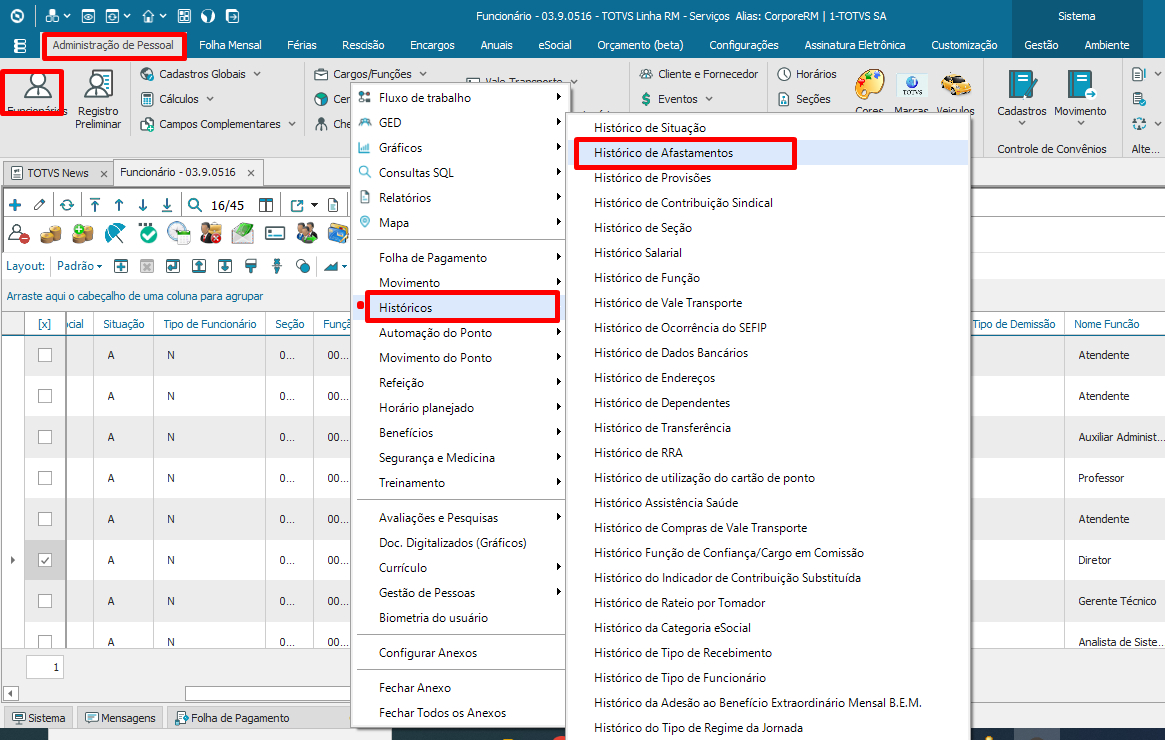Viewport: 1165px width, 740px height.
Task: Go to first record arrow
Action: tap(95, 205)
